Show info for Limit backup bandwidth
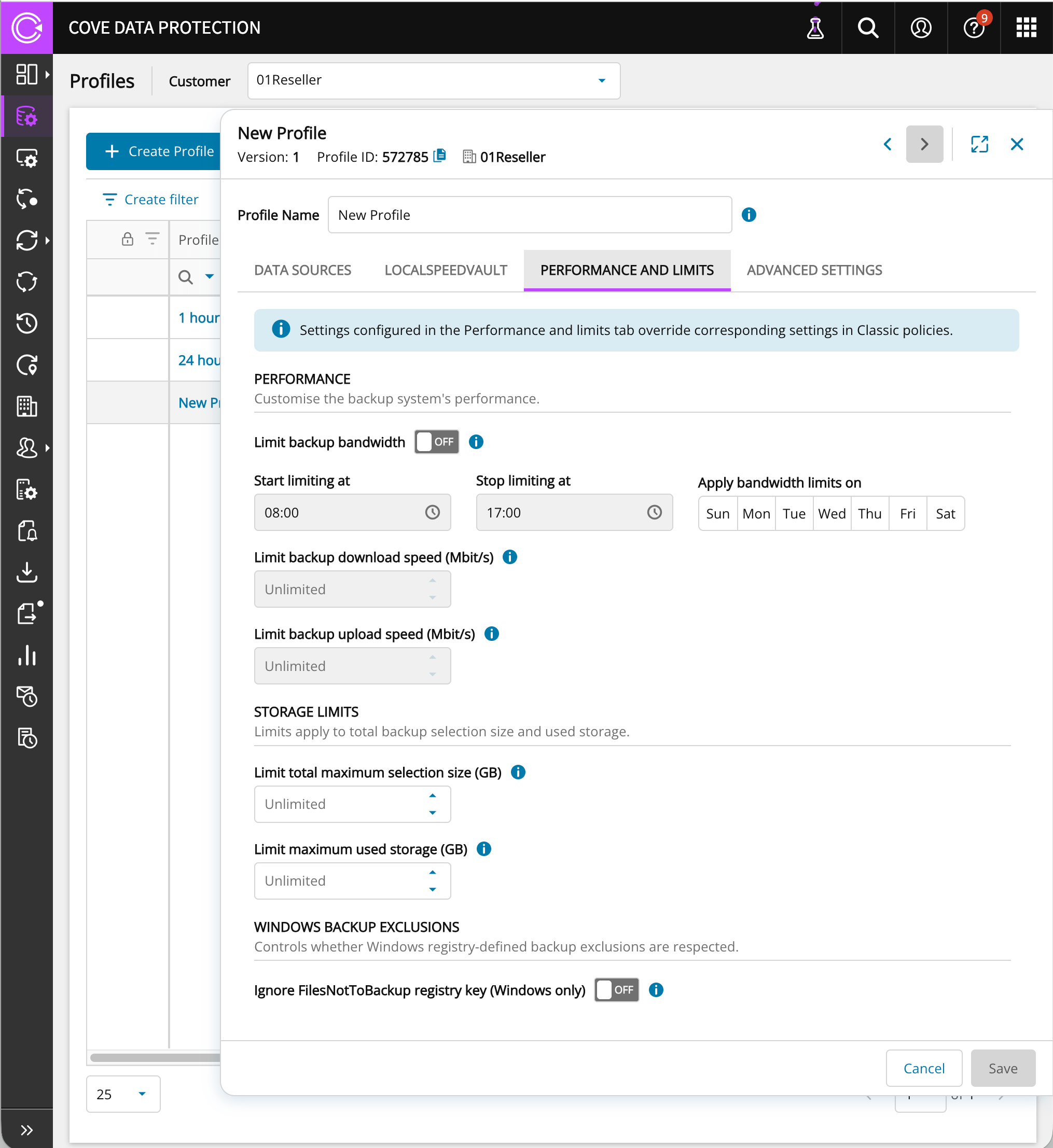 [476, 442]
